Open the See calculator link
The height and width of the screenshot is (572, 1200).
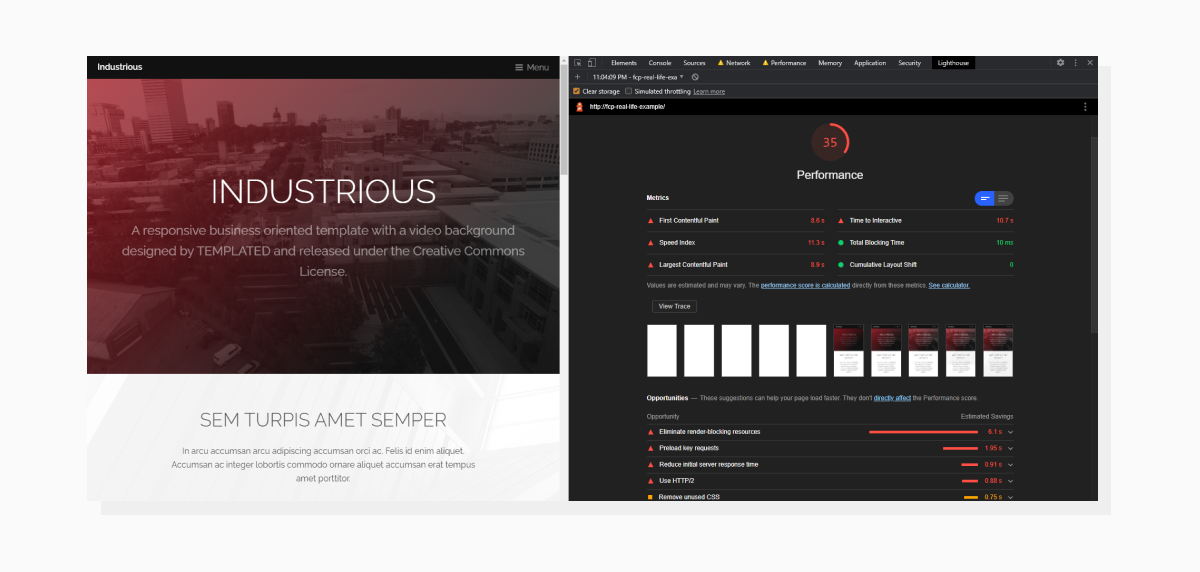949,285
